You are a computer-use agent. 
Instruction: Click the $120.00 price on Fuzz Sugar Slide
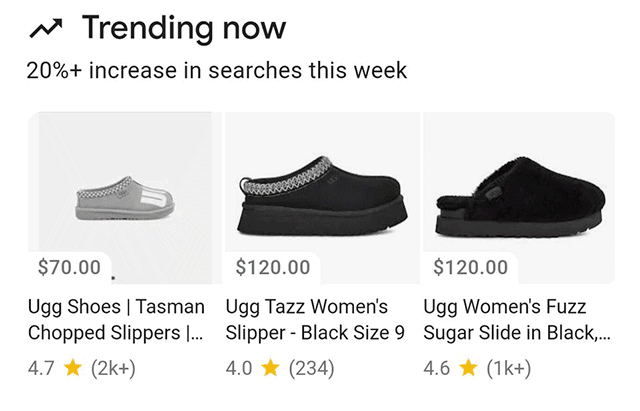click(471, 268)
